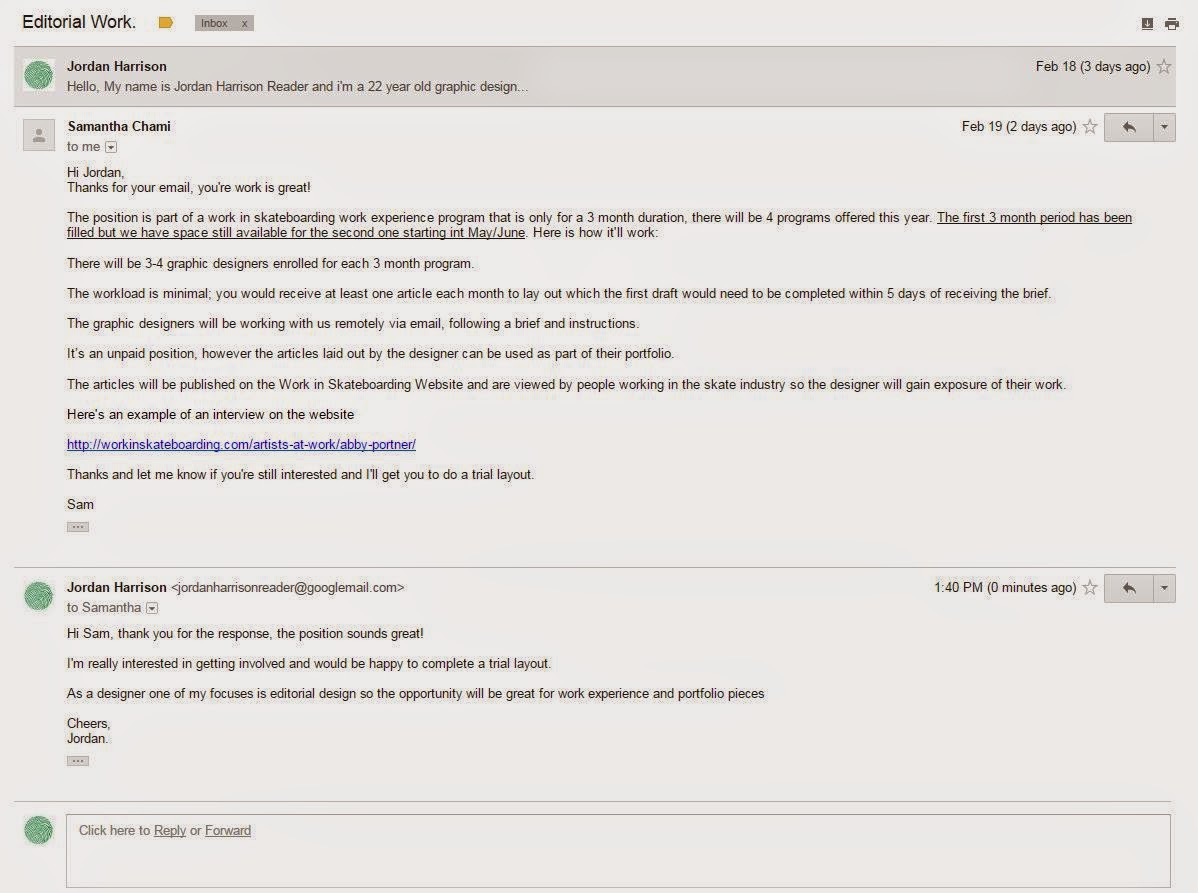Click the Forward link in reply box
Viewport: 1198px width, 893px height.
228,830
